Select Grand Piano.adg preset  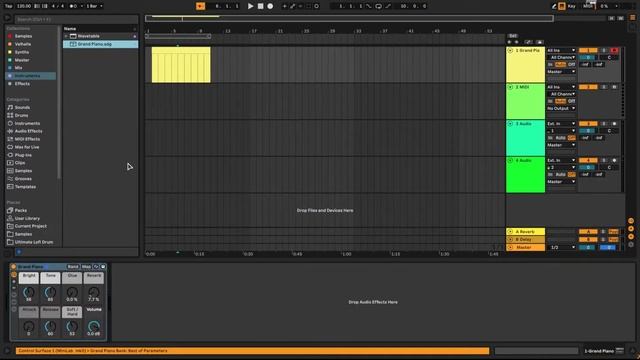click(100, 44)
